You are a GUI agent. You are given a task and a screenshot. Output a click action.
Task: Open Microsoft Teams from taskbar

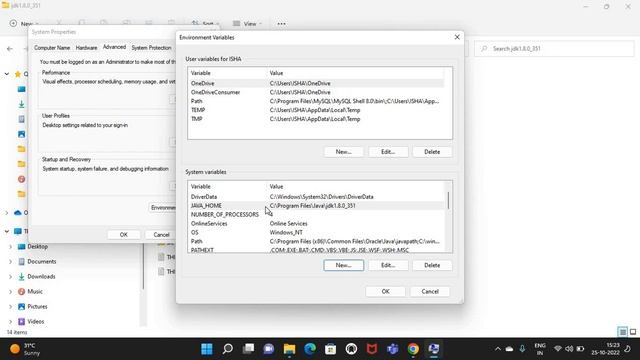pyautogui.click(x=393, y=349)
